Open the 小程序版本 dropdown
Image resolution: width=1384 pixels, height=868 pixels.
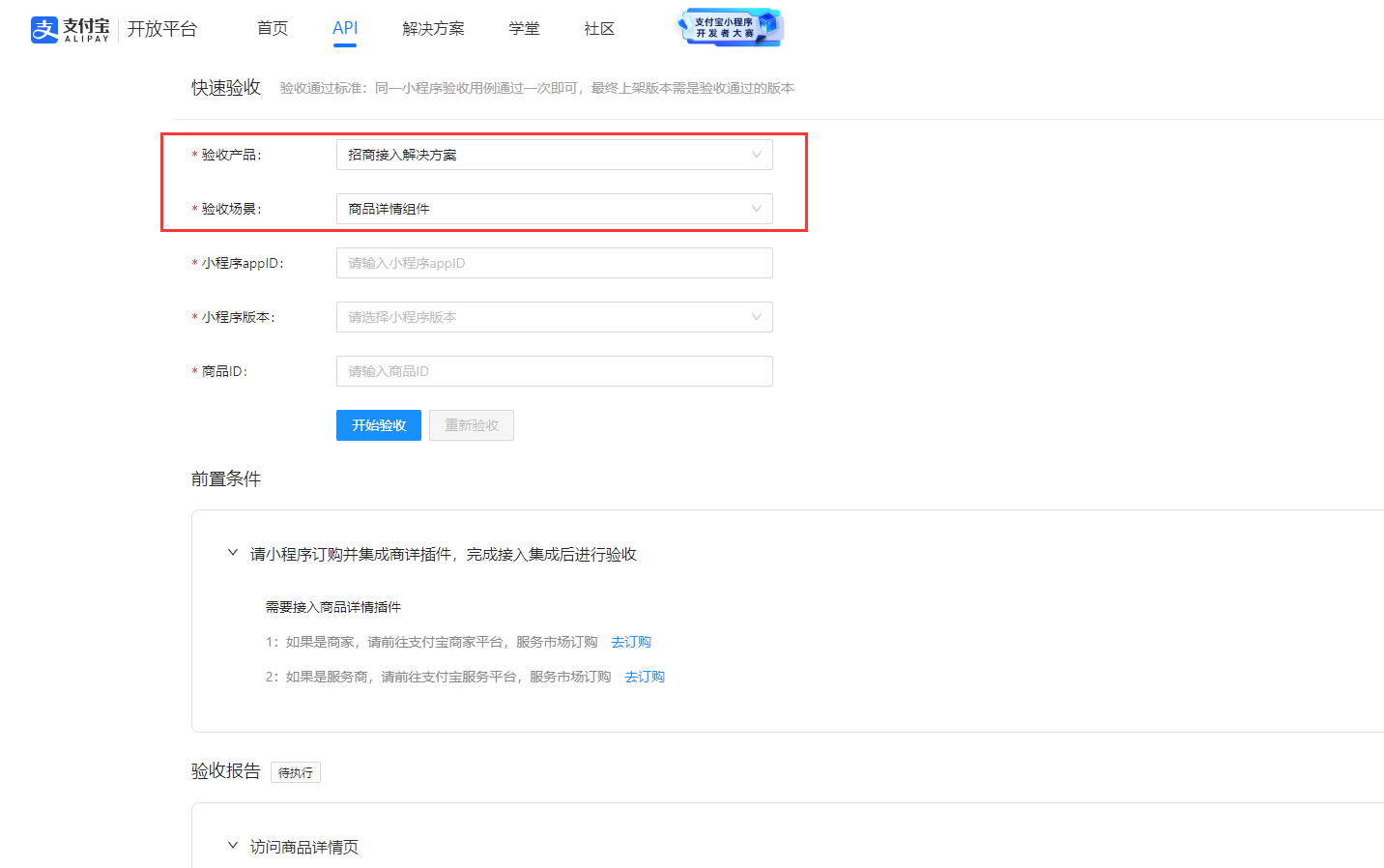(554, 317)
